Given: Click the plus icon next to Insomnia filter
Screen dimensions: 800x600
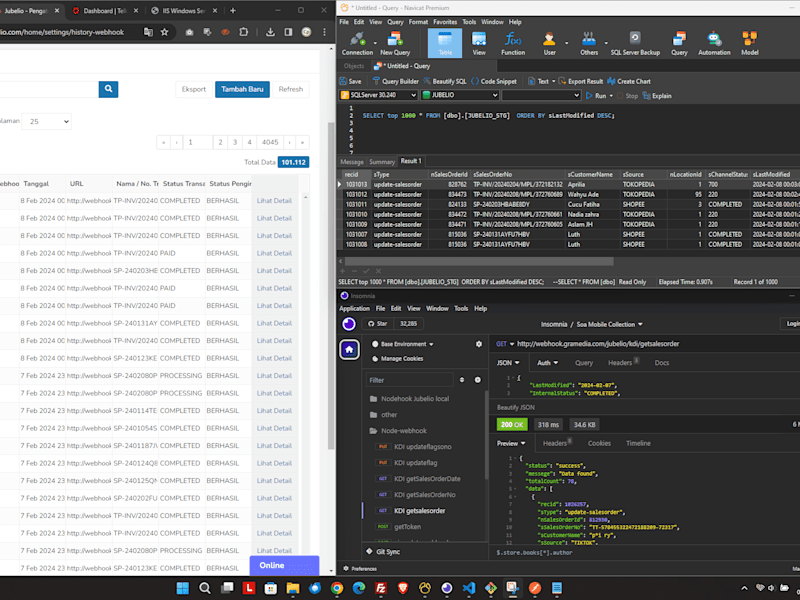Looking at the screenshot, I should (478, 380).
